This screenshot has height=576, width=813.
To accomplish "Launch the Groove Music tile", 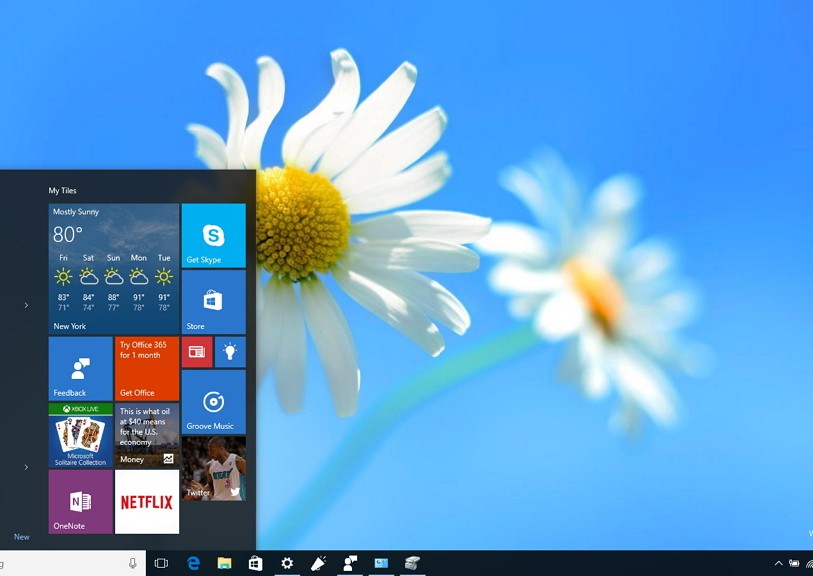I will (x=211, y=401).
